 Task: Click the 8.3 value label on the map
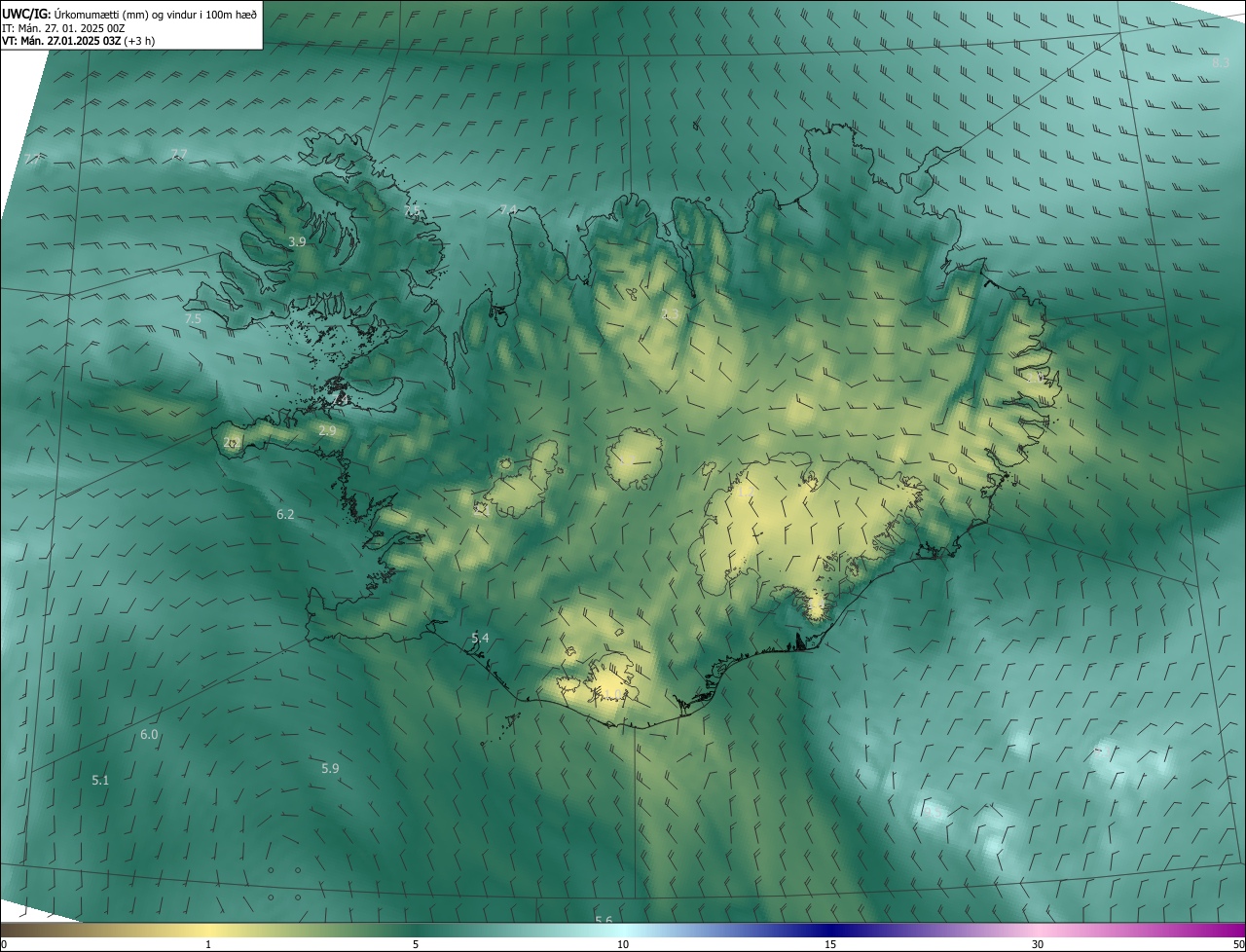[x=1222, y=62]
